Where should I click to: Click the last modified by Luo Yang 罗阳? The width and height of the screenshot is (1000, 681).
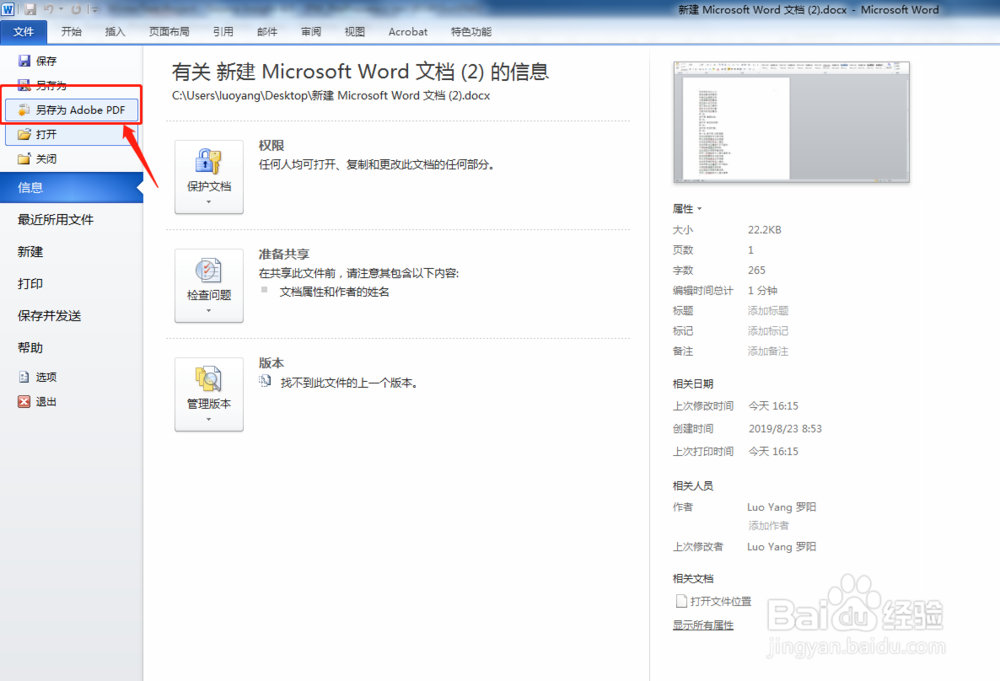(x=781, y=546)
